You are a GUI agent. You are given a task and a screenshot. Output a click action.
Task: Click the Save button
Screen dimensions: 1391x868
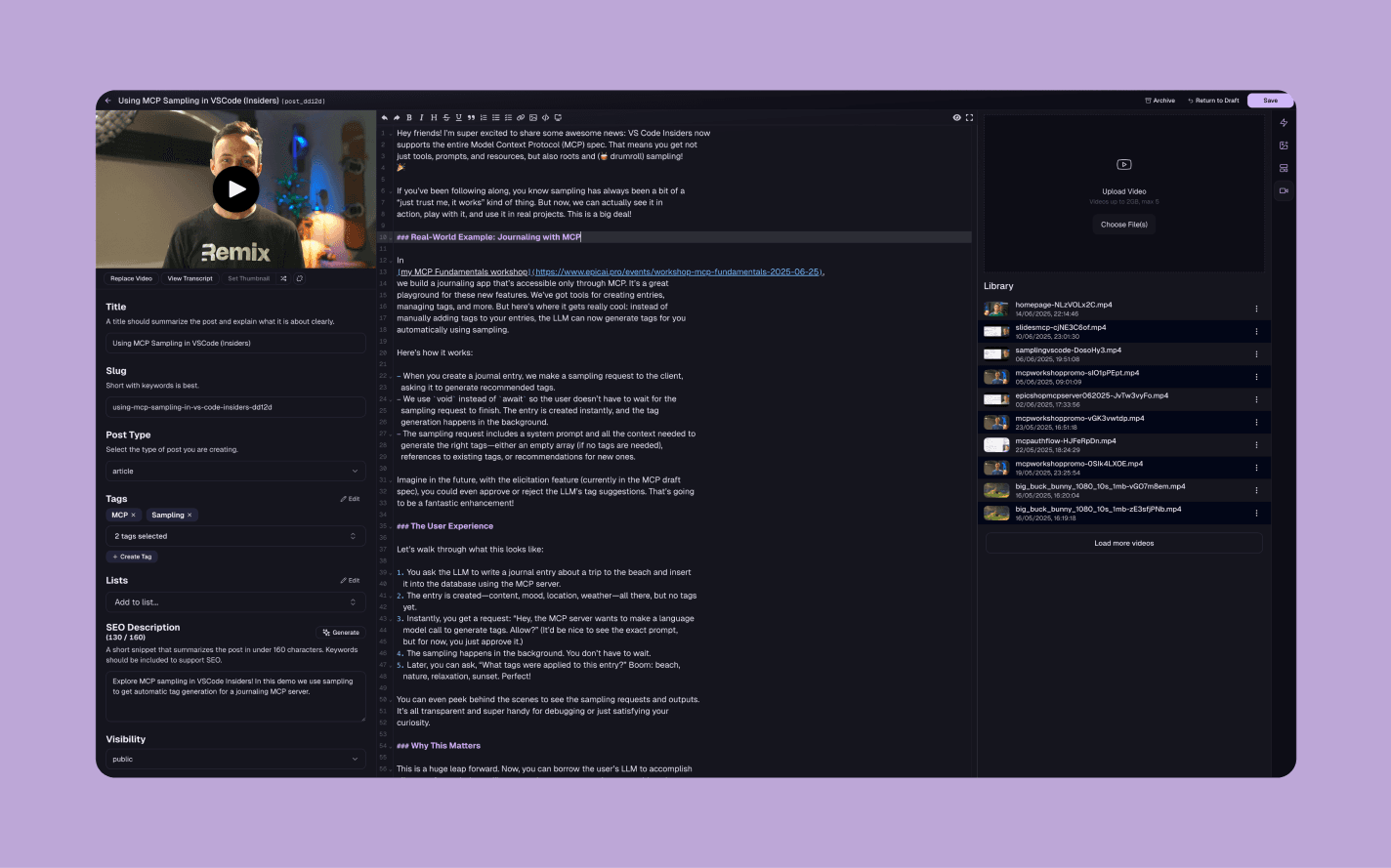pos(1270,101)
